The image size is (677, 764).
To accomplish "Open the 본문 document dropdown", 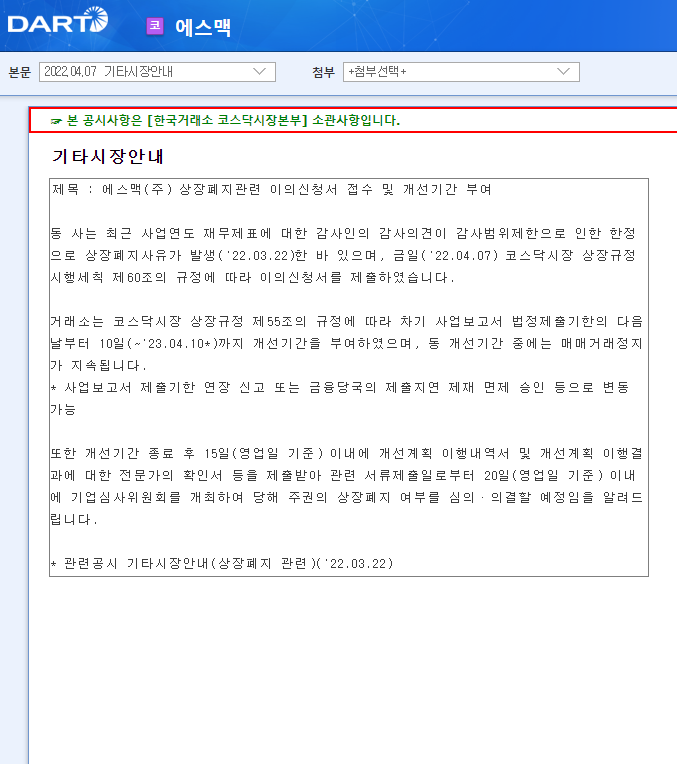I will [157, 72].
